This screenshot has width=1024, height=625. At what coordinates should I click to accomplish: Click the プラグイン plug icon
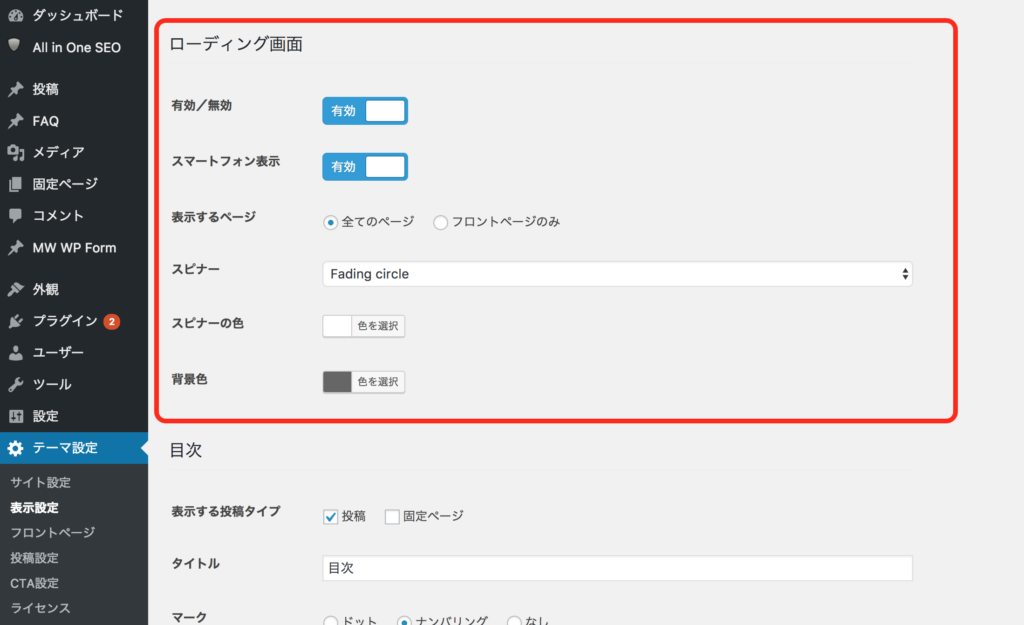(x=15, y=321)
